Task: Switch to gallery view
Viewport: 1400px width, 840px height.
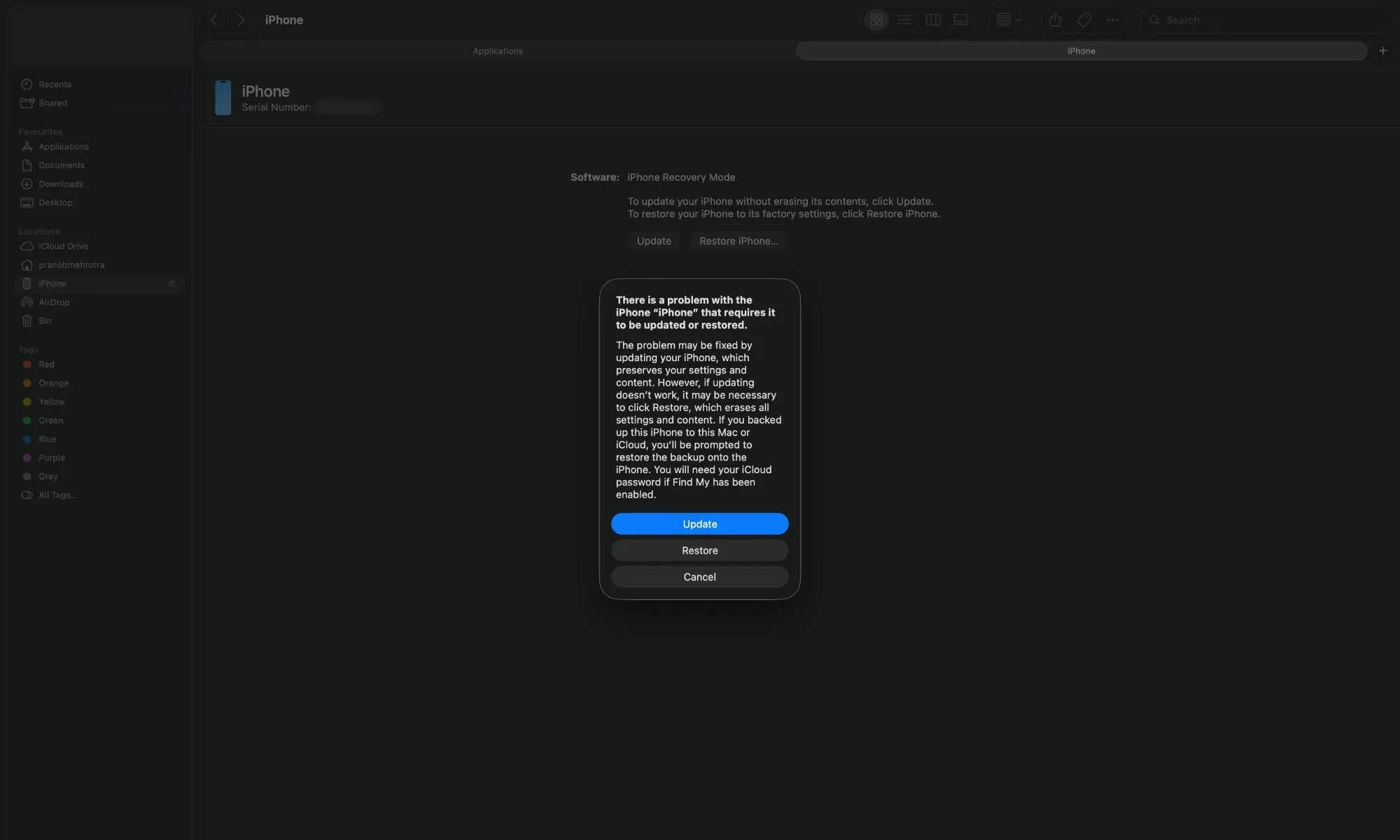Action: (x=961, y=20)
